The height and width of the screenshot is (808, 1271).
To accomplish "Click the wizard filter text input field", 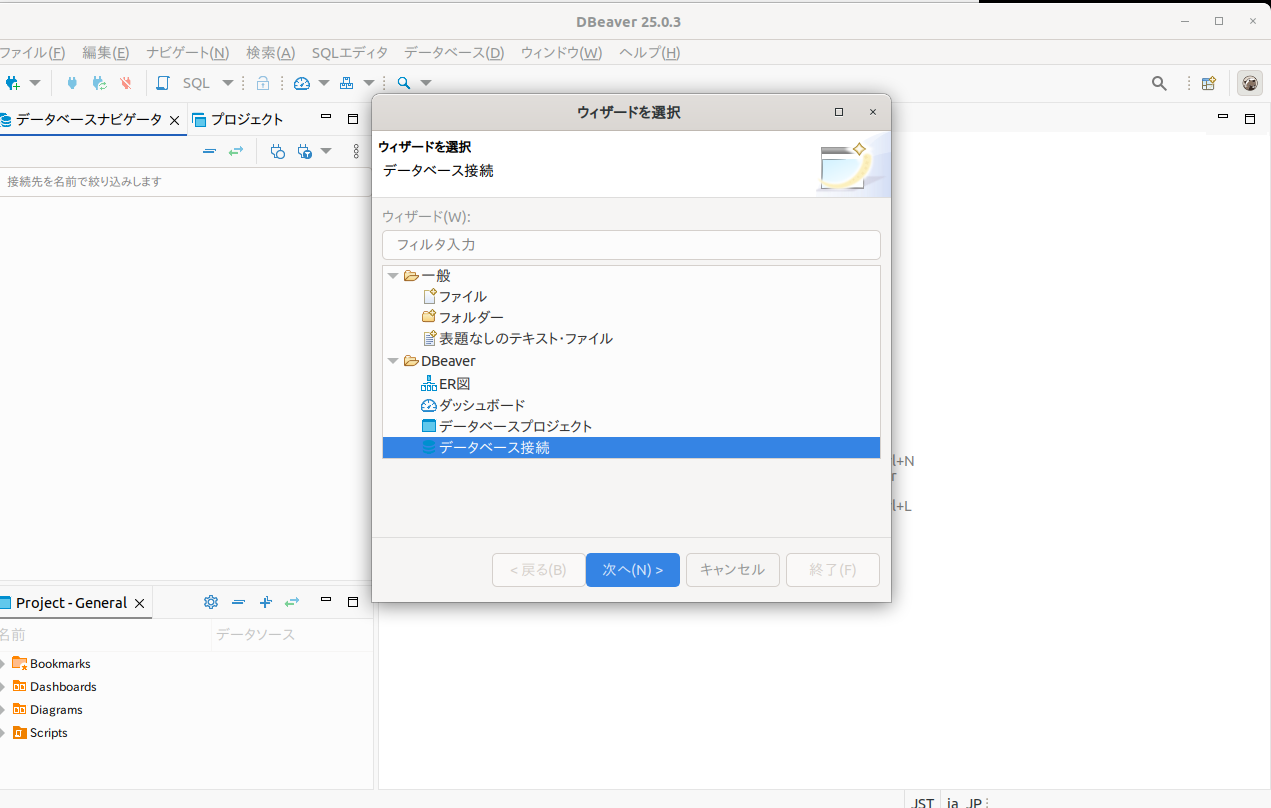I will click(x=631, y=245).
